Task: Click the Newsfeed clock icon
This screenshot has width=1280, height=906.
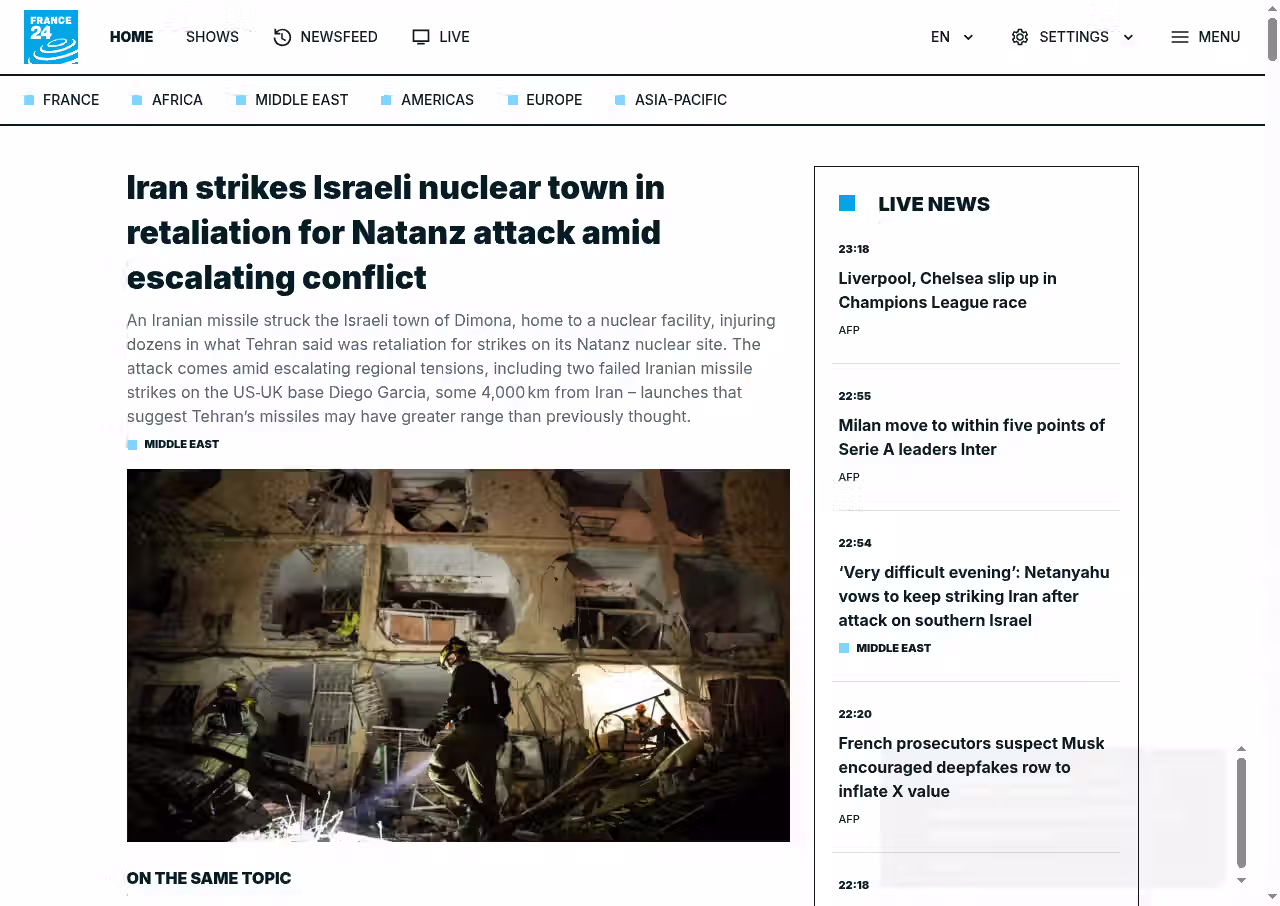Action: pos(282,37)
